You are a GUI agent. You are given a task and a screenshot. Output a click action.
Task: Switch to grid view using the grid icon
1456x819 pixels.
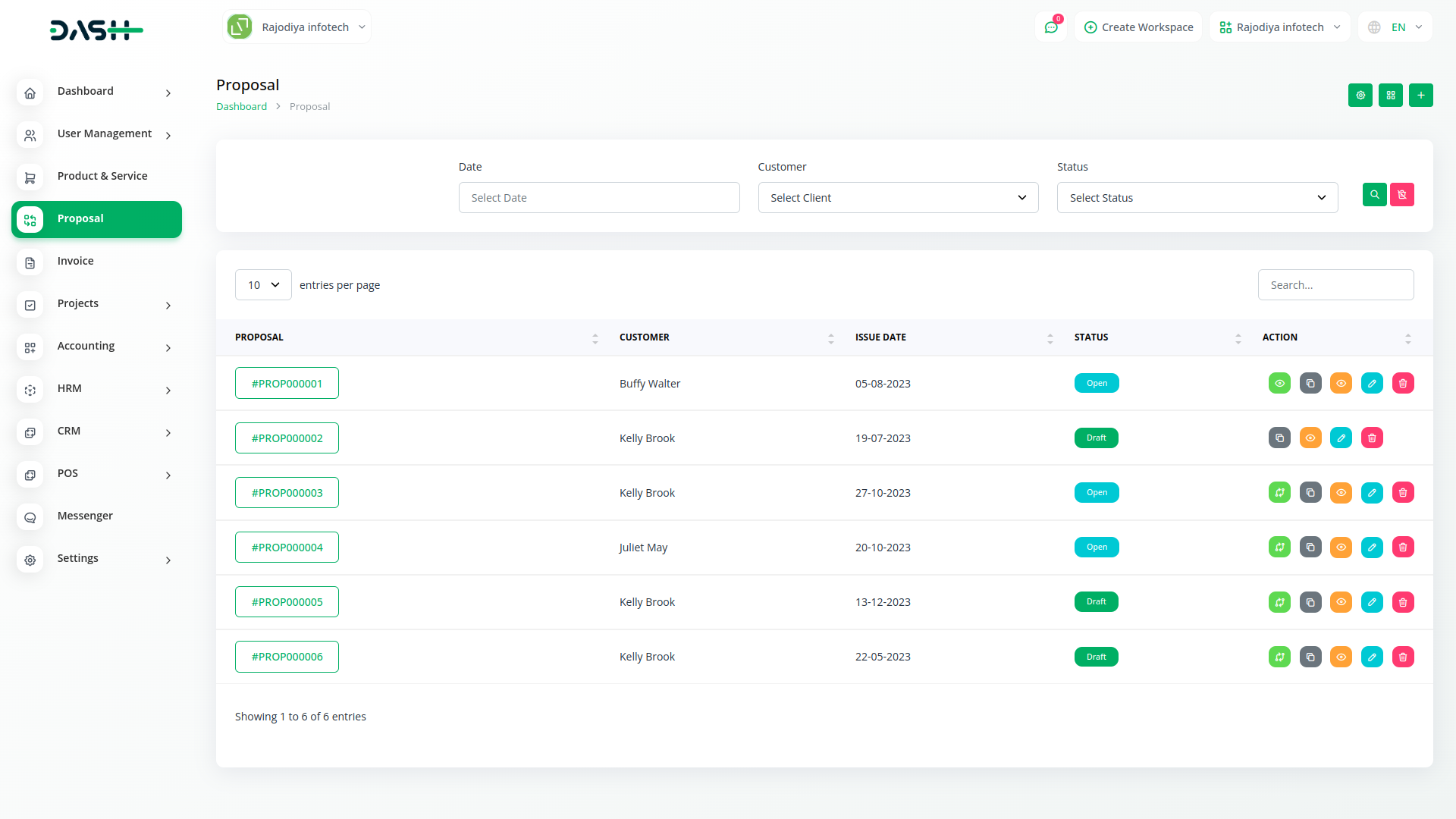coord(1390,95)
